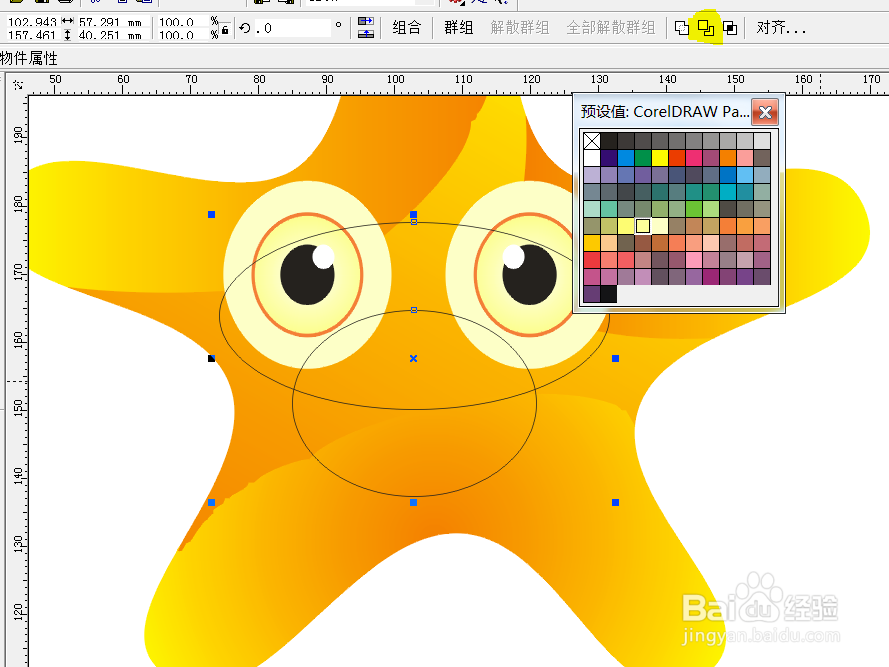This screenshot has height=667, width=889.
Task: Open the 对齐 alignment dialog
Action: click(777, 27)
